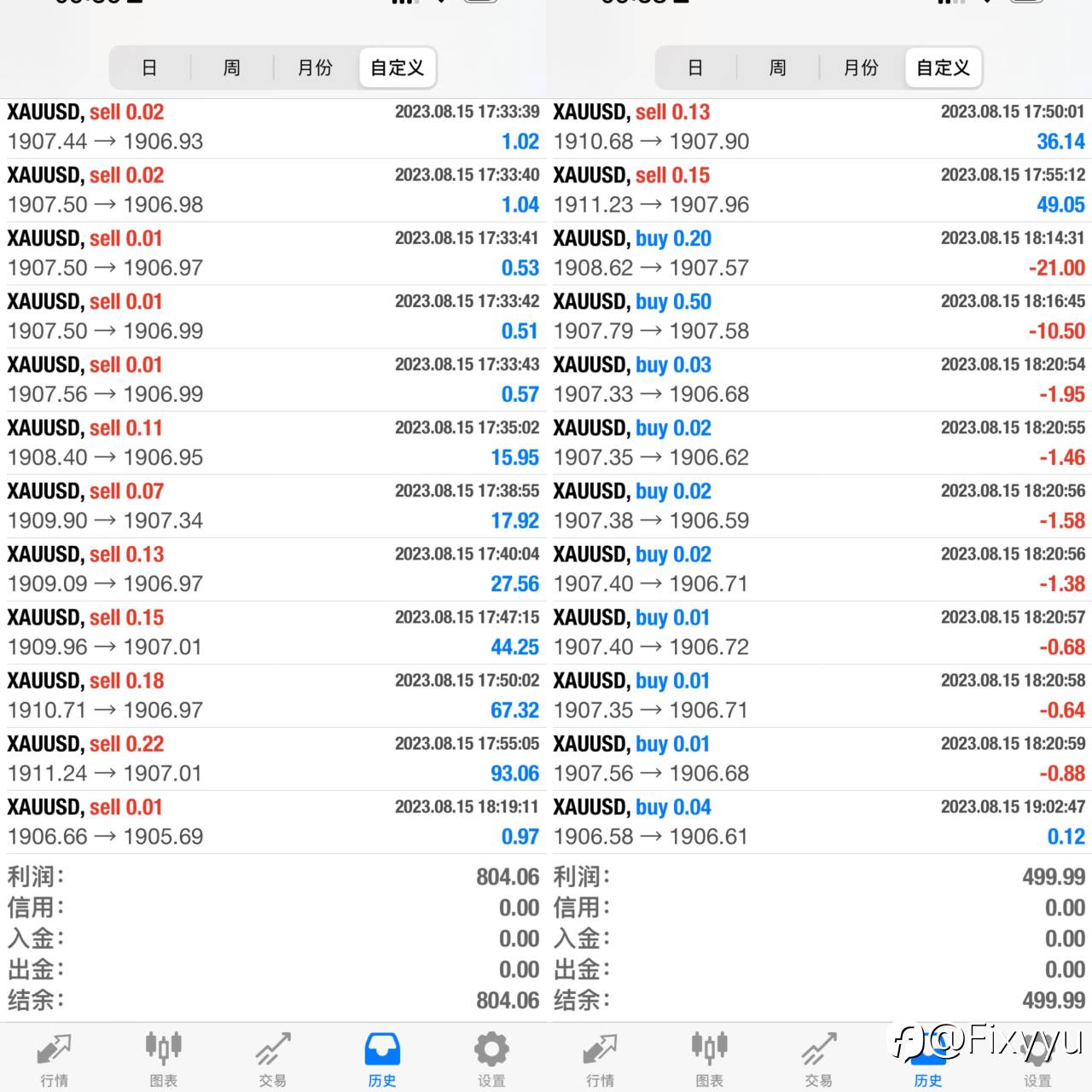Open sell 0.15 trade with profit 44.25

pyautogui.click(x=273, y=632)
